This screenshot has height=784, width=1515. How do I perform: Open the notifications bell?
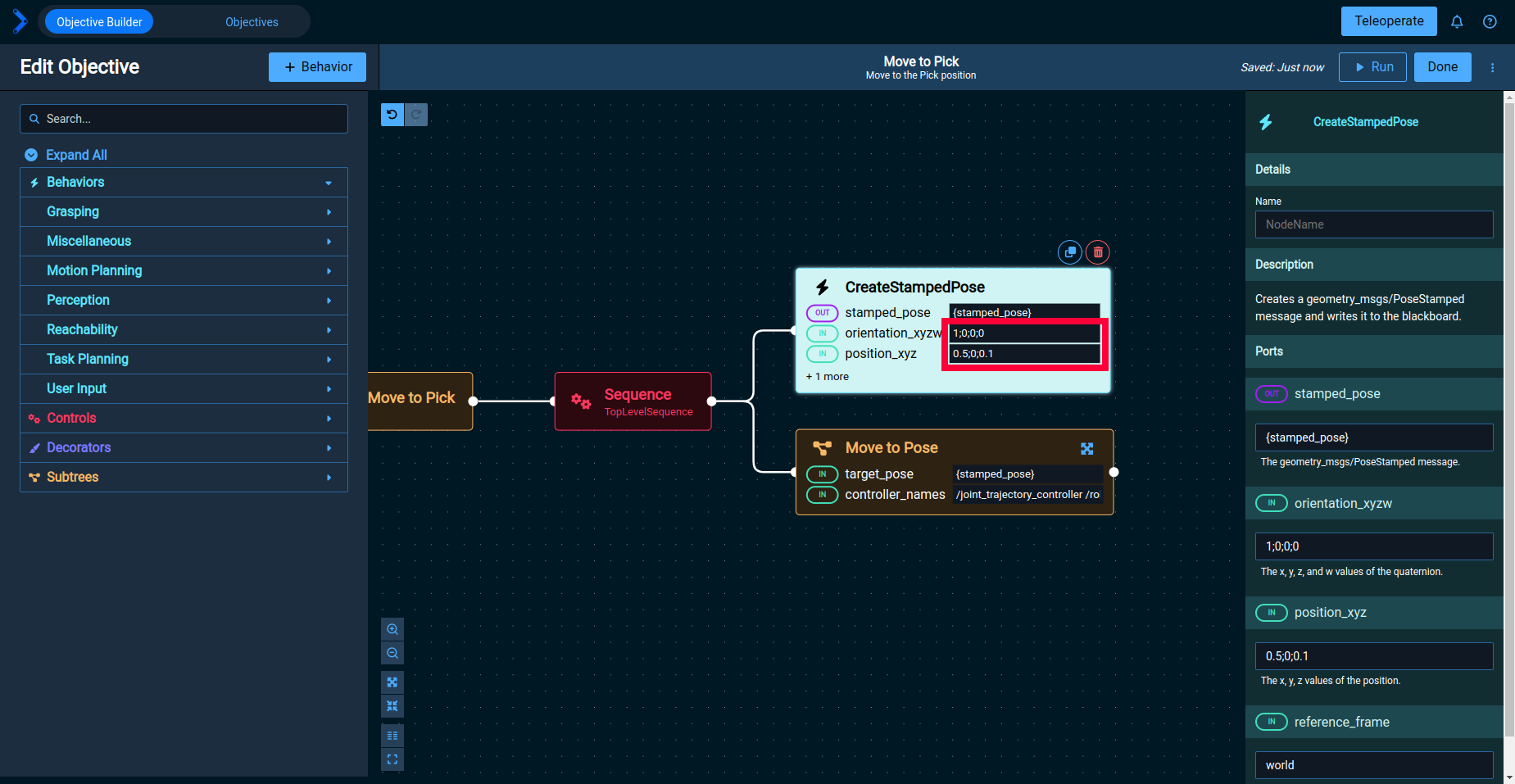1457,22
